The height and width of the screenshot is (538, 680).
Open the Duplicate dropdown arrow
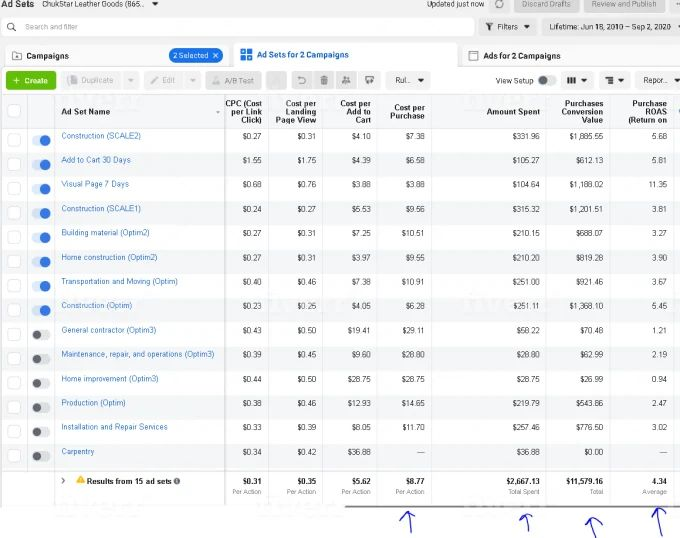(x=131, y=80)
